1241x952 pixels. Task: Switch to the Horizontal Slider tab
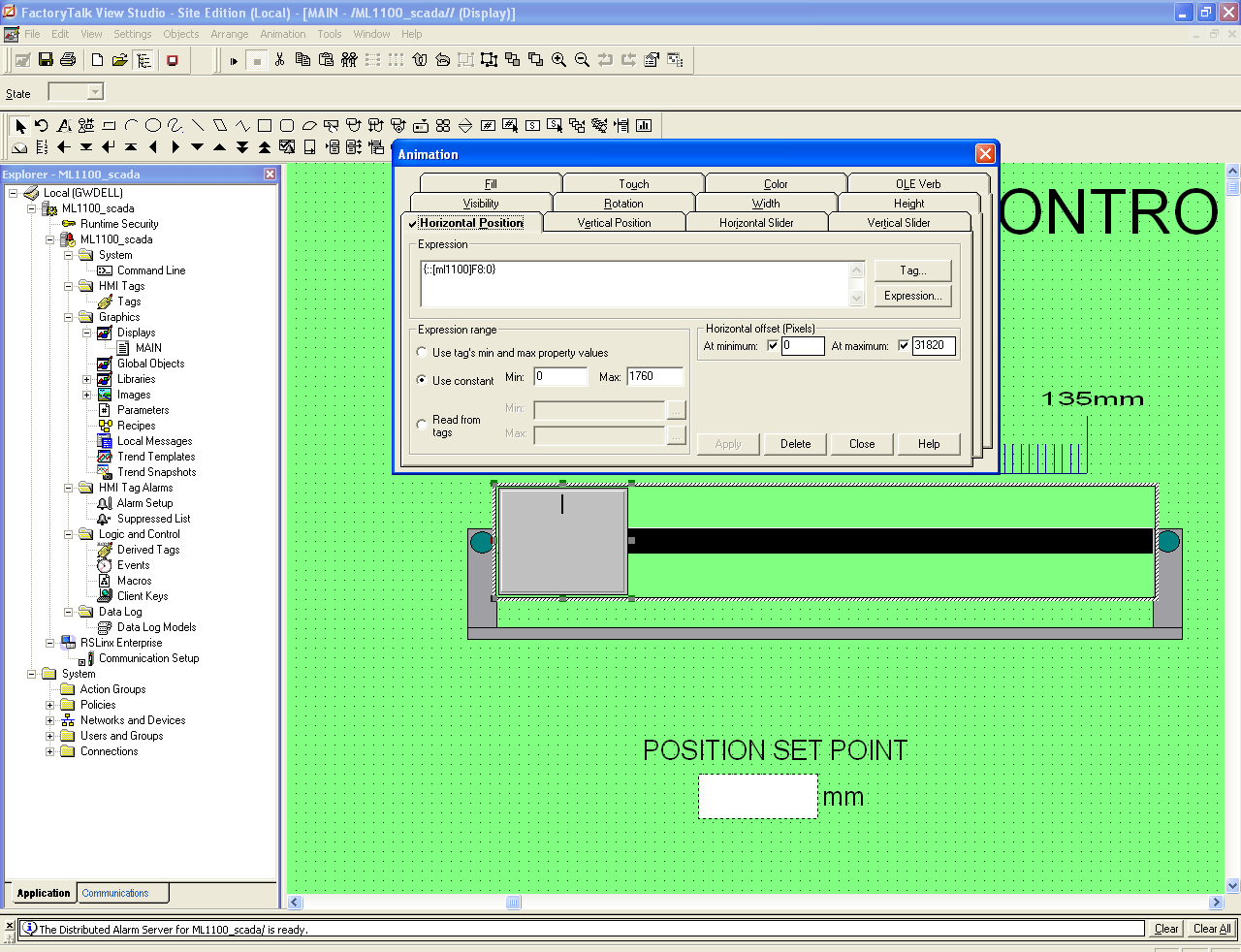tap(756, 222)
